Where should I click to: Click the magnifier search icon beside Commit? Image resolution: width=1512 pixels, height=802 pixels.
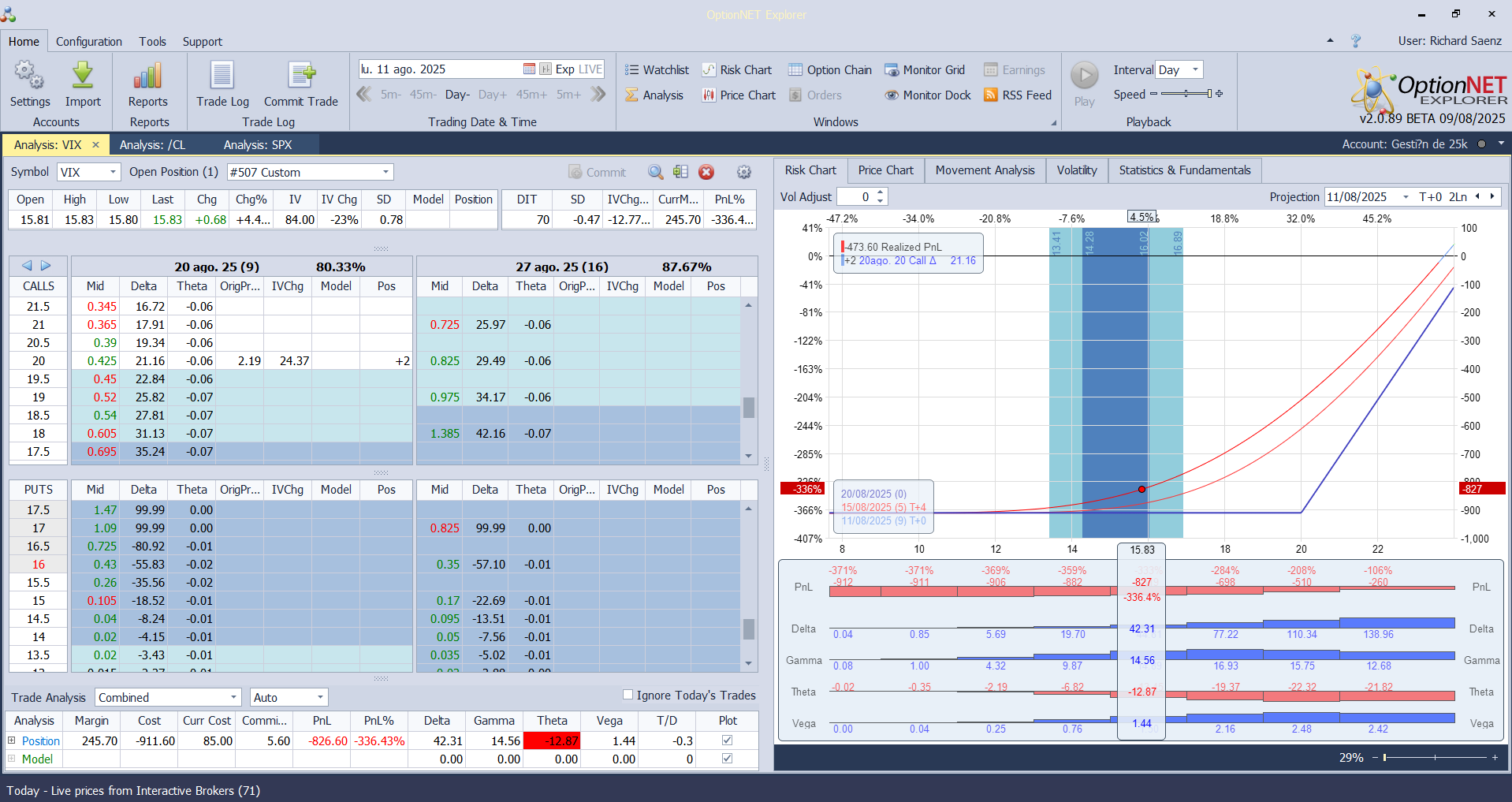point(656,172)
